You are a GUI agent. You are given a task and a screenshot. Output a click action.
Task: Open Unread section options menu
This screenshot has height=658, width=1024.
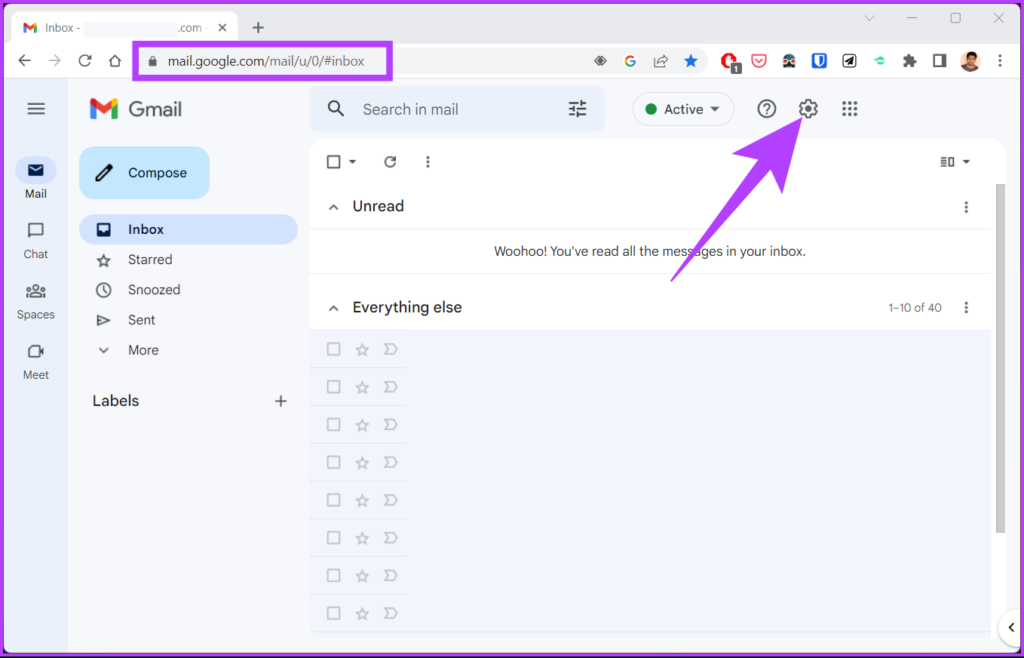[x=966, y=207]
